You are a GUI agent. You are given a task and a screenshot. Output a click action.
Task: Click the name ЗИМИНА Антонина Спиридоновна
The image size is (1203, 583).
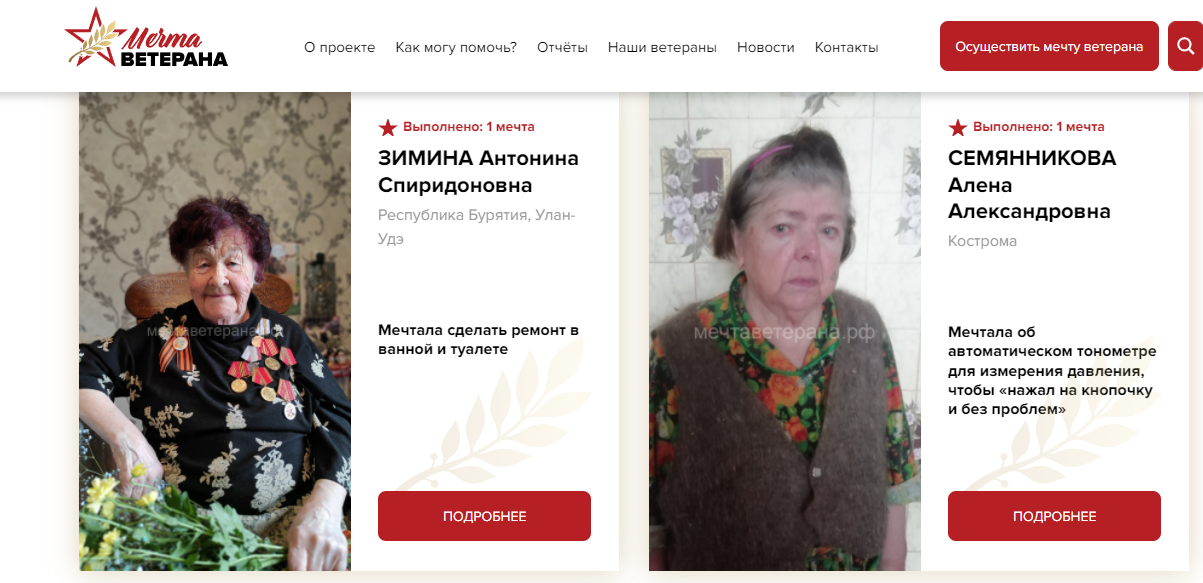(478, 172)
